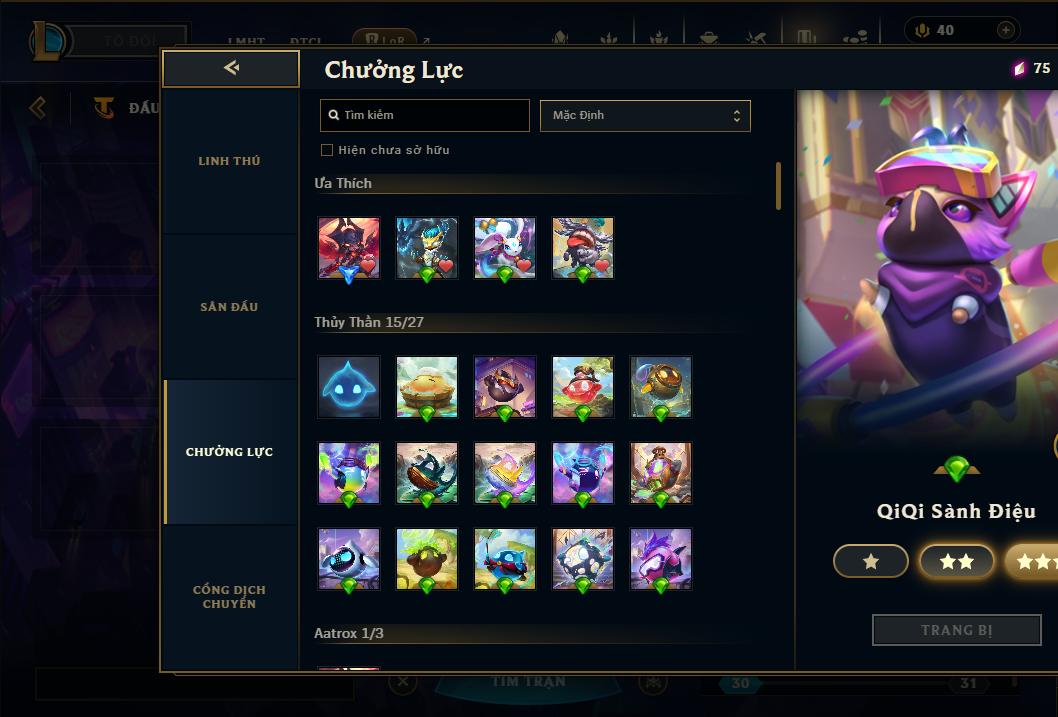Image resolution: width=1058 pixels, height=717 pixels.
Task: Open the Linh Thú tab
Action: coord(229,161)
